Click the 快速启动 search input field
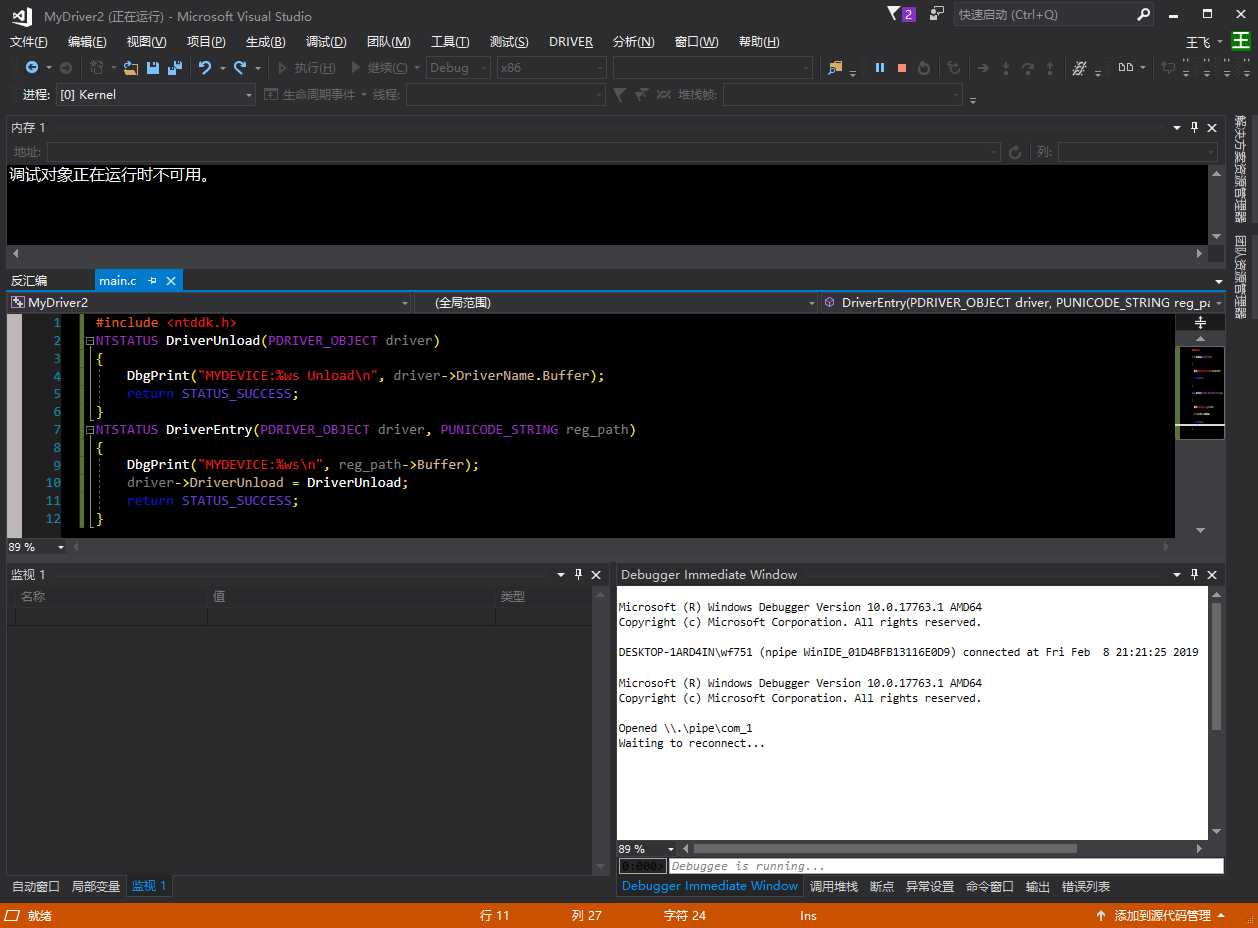 [x=1045, y=14]
